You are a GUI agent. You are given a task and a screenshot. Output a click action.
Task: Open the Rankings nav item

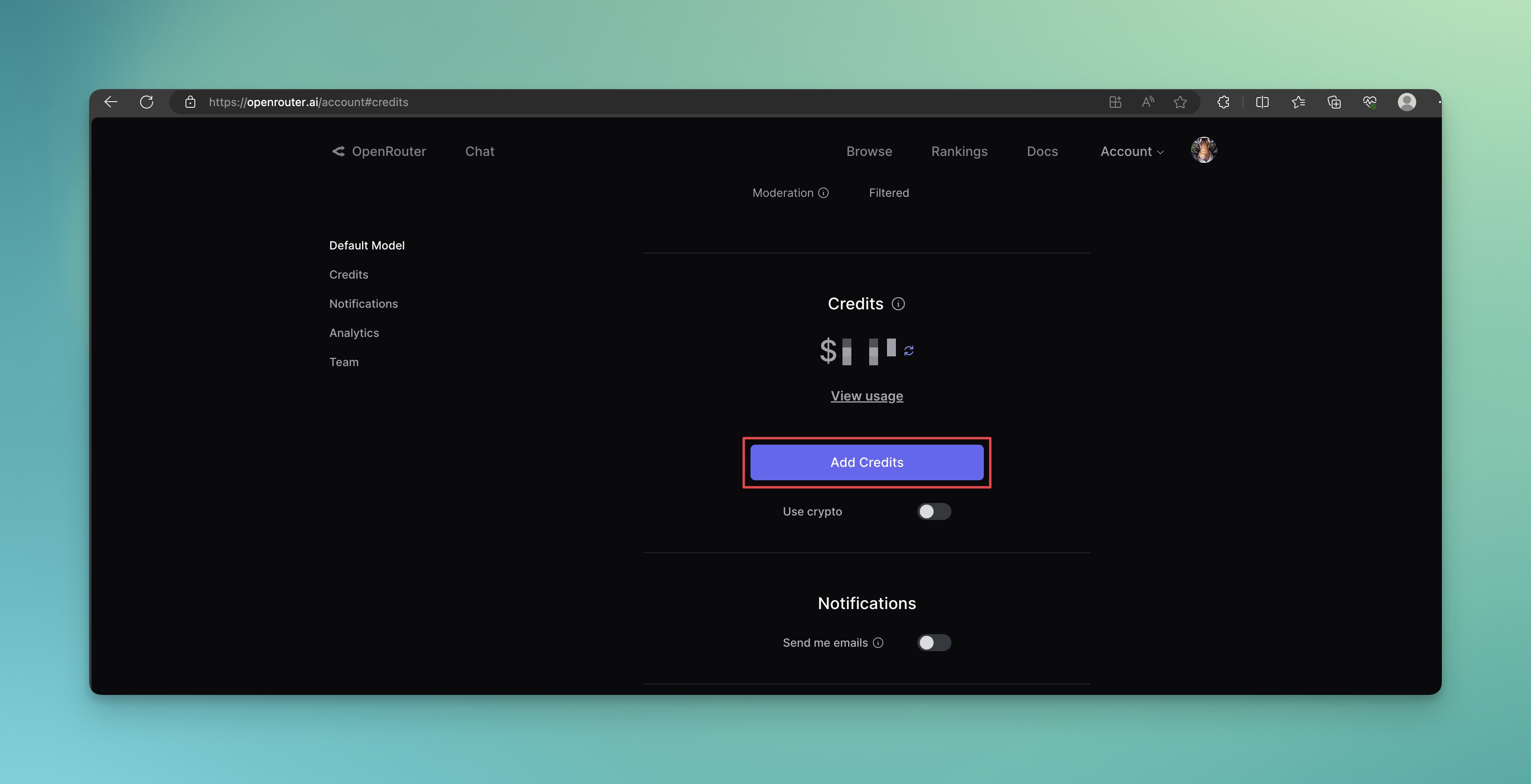coord(959,151)
